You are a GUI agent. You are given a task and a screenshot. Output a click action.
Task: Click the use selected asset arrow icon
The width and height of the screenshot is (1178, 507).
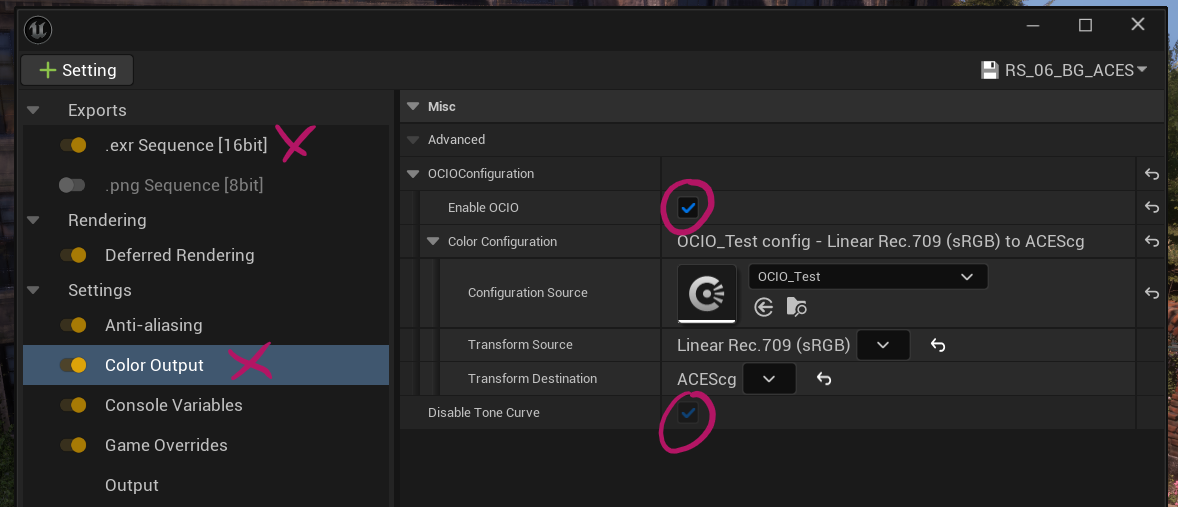(x=764, y=307)
